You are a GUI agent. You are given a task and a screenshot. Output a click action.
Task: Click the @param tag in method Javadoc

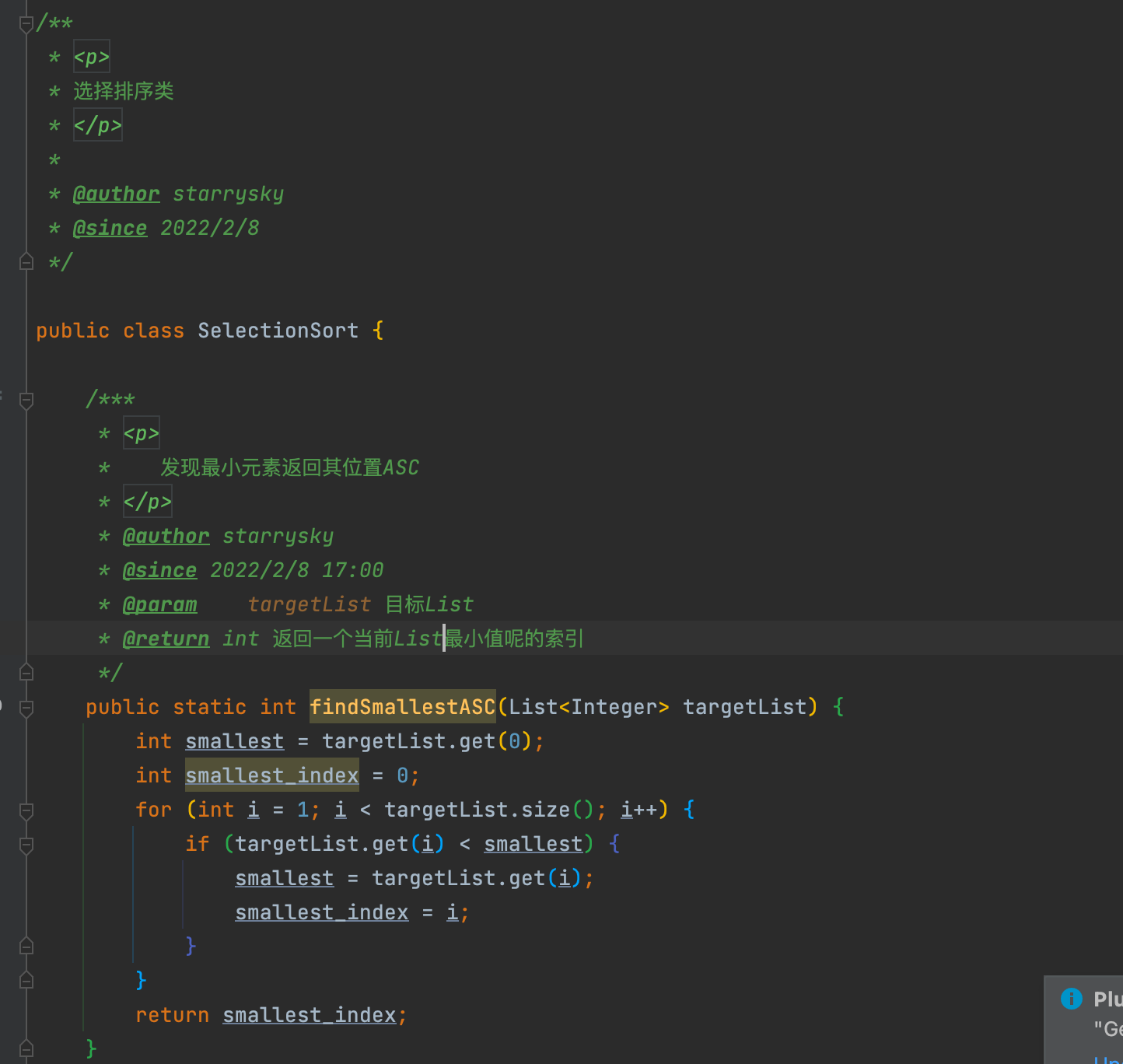tap(159, 604)
